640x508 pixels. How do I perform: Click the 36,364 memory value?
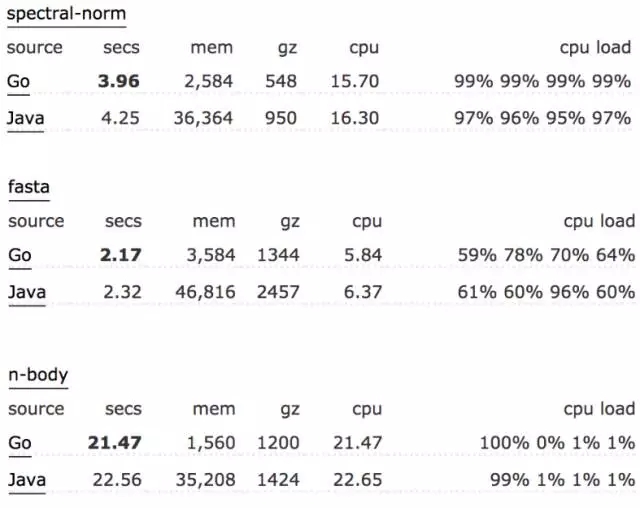pos(203,118)
